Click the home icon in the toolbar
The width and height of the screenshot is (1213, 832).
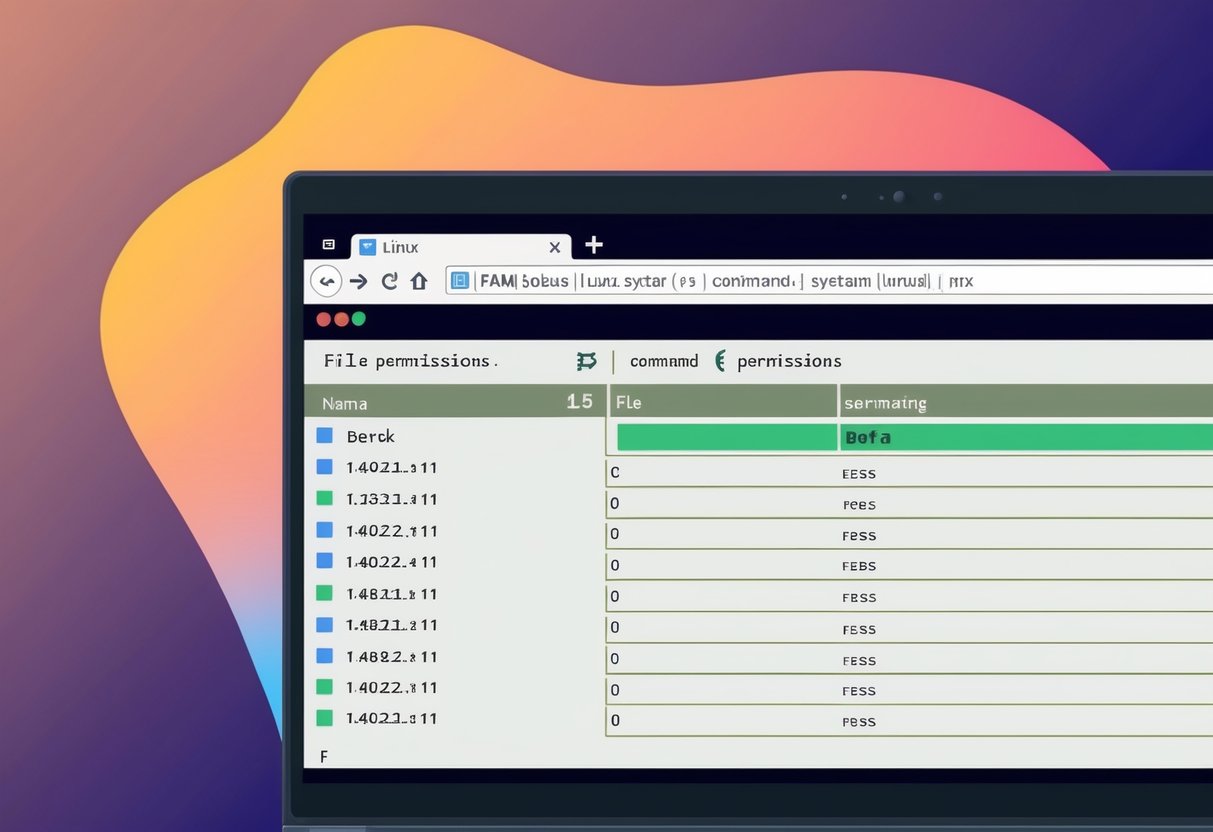tap(418, 281)
